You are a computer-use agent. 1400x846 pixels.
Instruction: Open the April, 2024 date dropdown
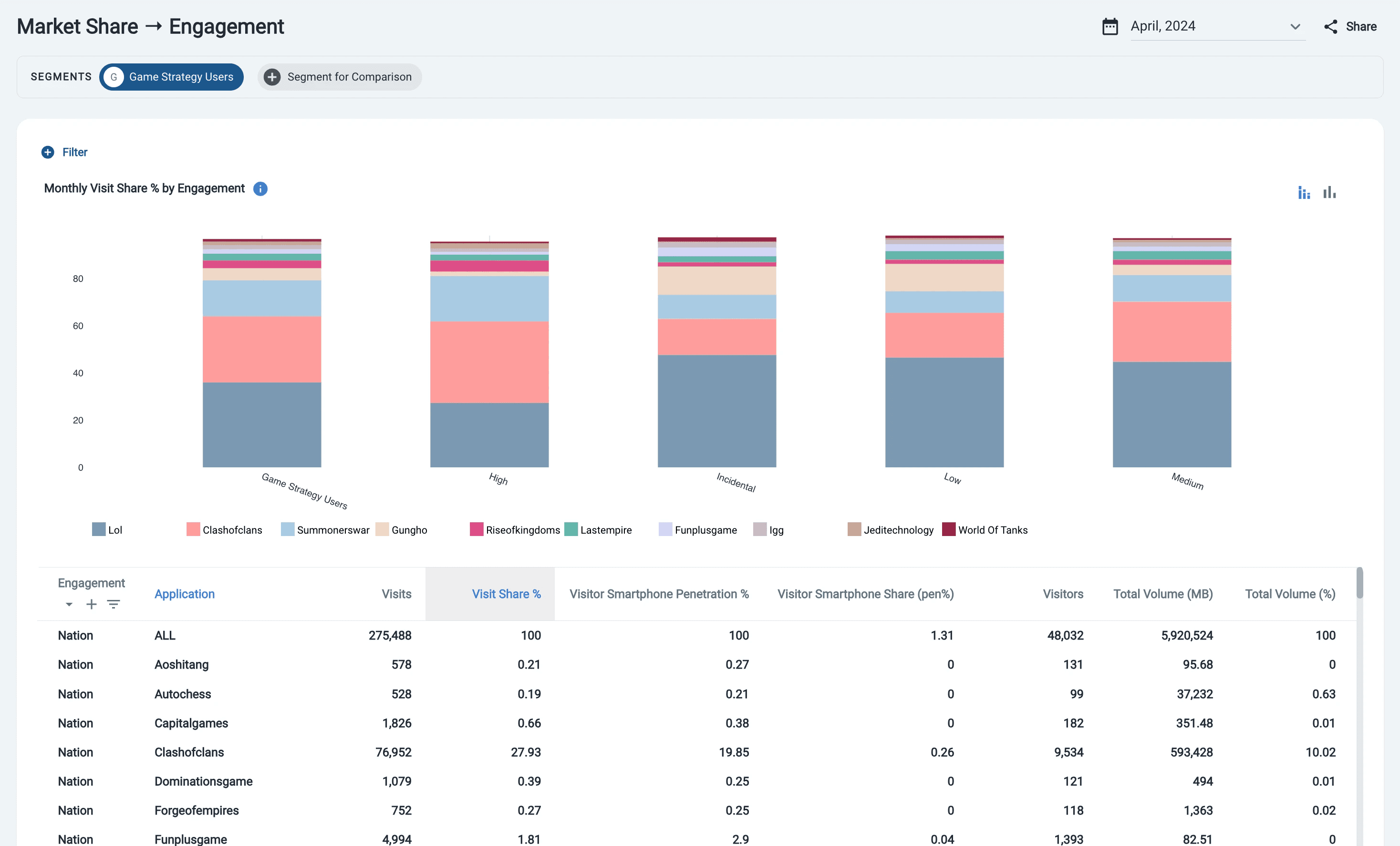click(x=1218, y=27)
